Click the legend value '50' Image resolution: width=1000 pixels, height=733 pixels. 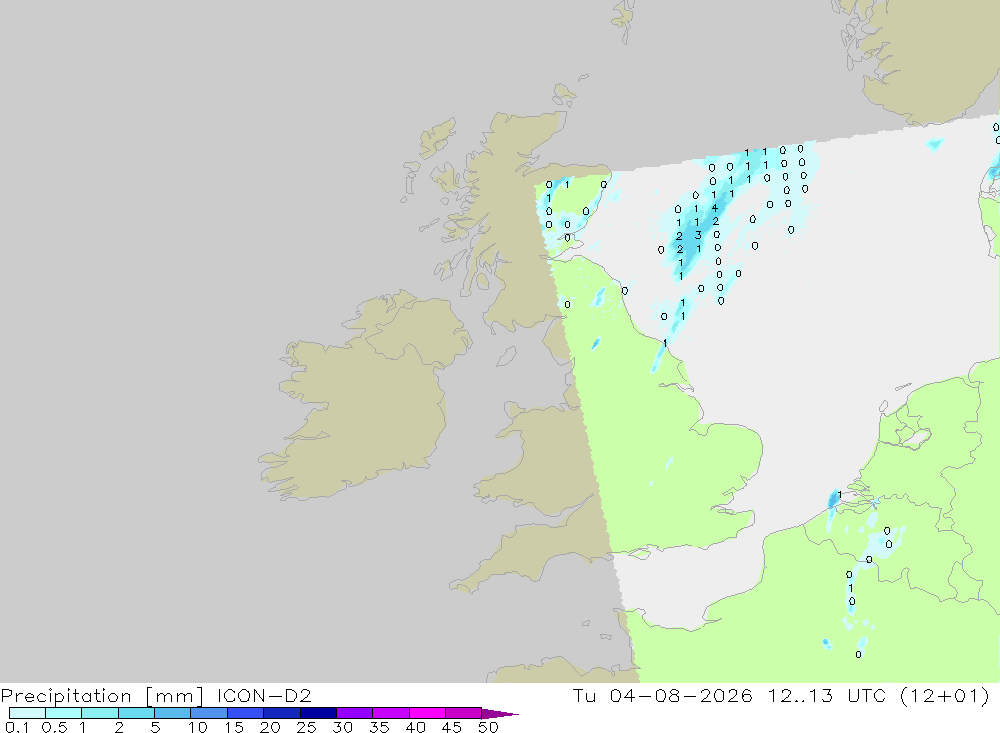[488, 727]
